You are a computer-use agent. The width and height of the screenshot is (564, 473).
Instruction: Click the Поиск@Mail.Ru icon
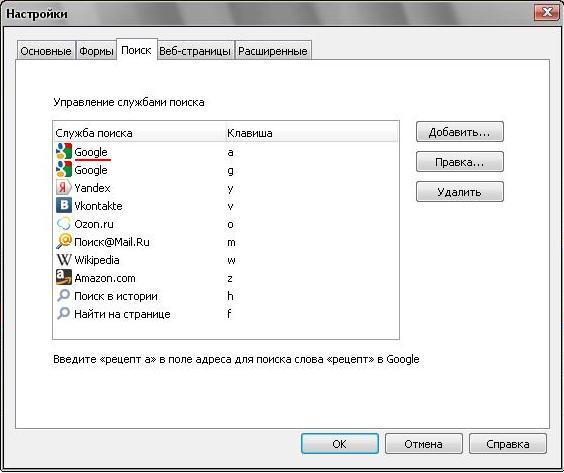coord(64,242)
